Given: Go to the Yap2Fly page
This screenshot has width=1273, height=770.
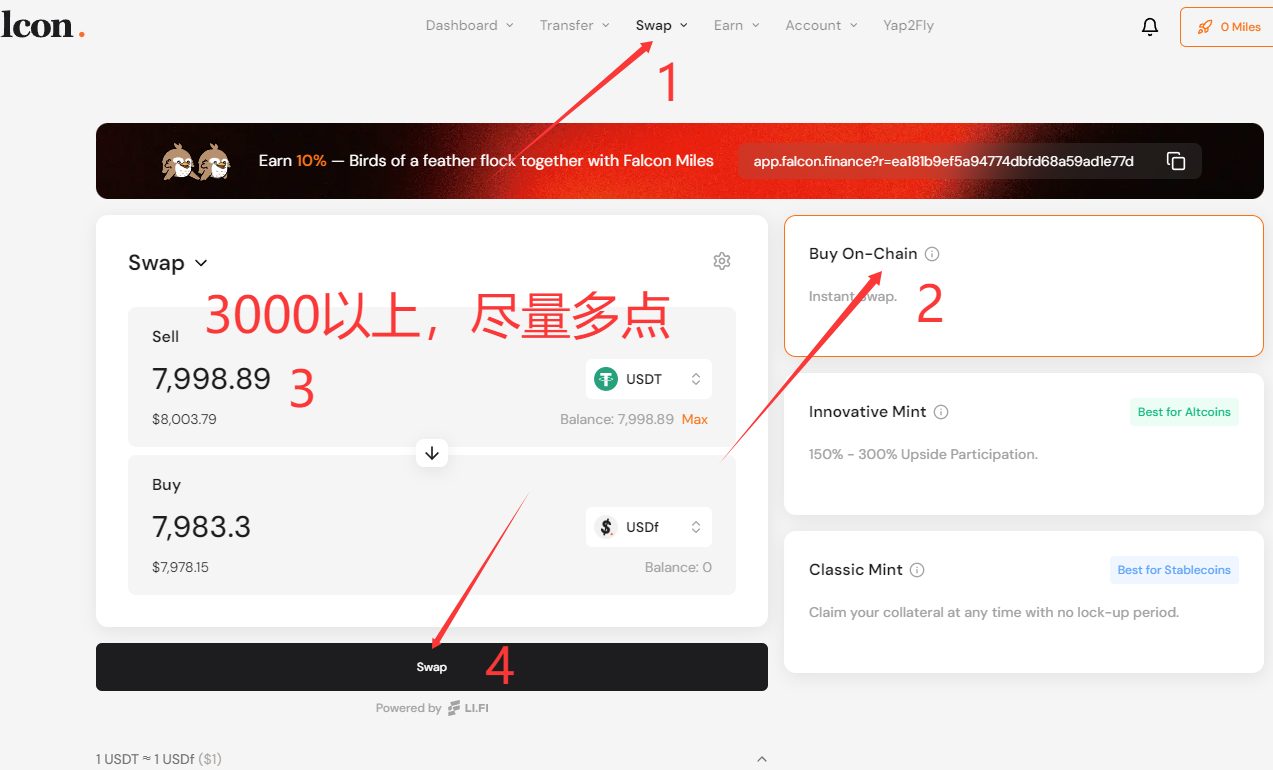Looking at the screenshot, I should (909, 26).
